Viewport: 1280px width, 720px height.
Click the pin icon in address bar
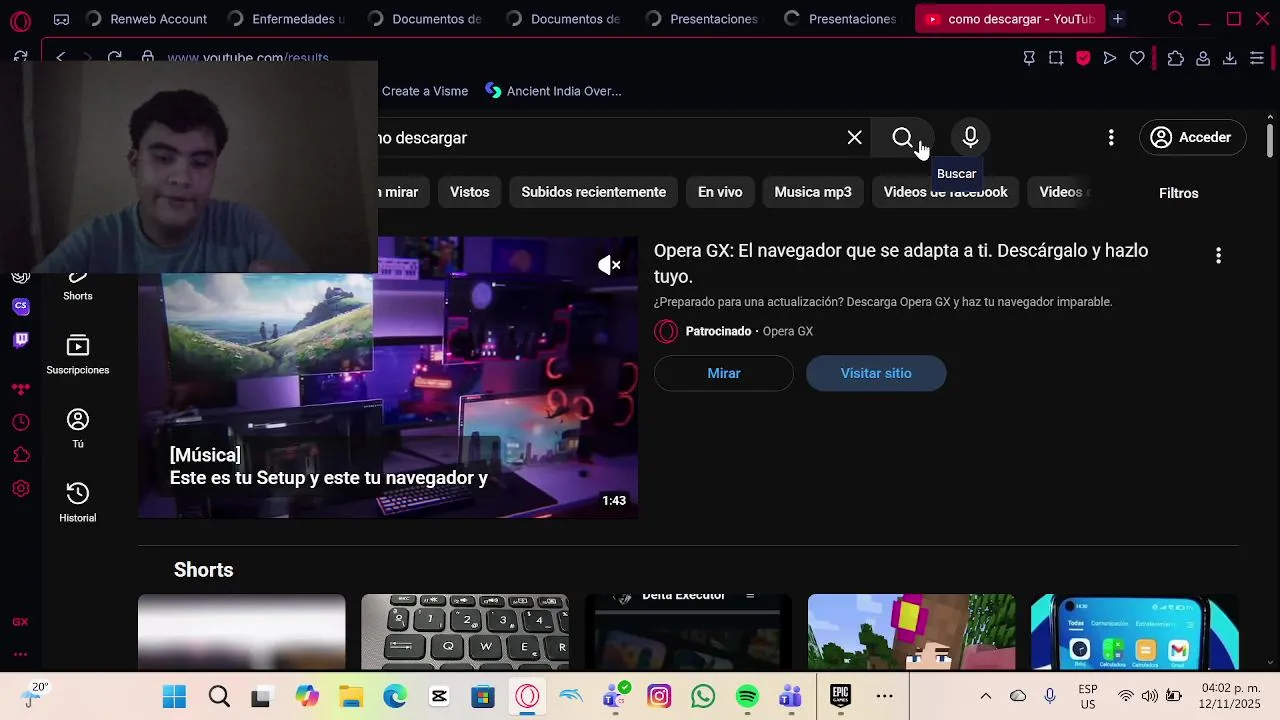pos(1029,58)
